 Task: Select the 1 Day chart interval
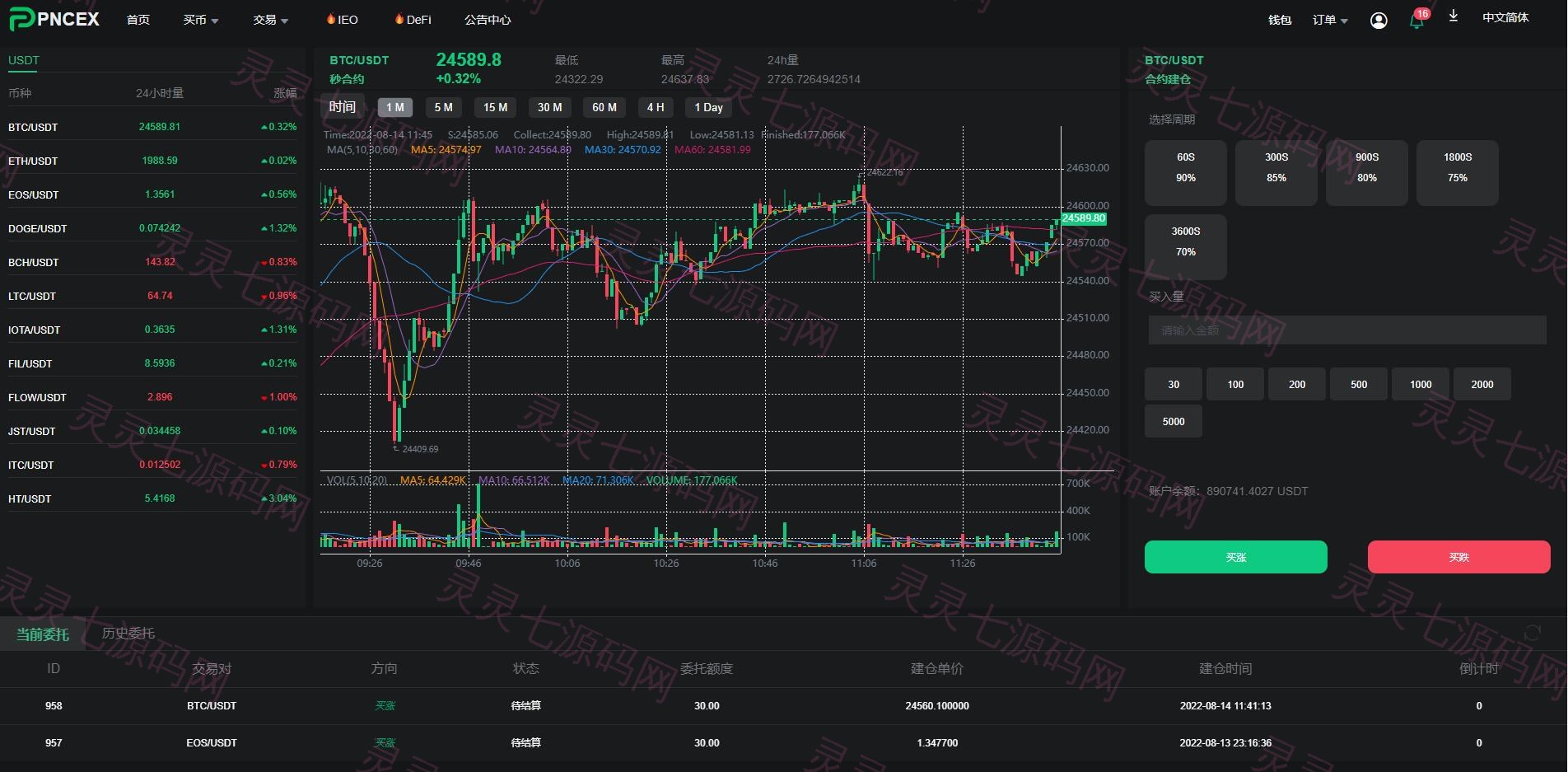pos(708,107)
